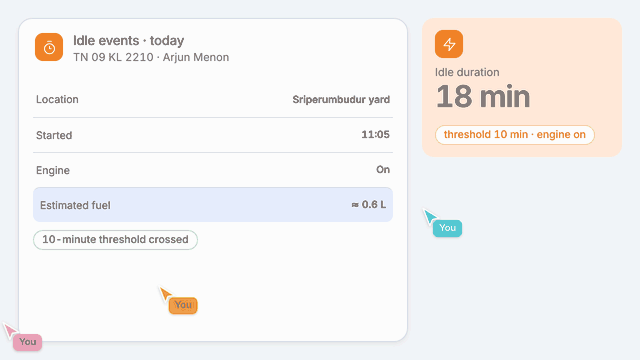Click the "Sriperumbudur yard" value
Viewport: 640px width, 360px height.
tap(341, 100)
